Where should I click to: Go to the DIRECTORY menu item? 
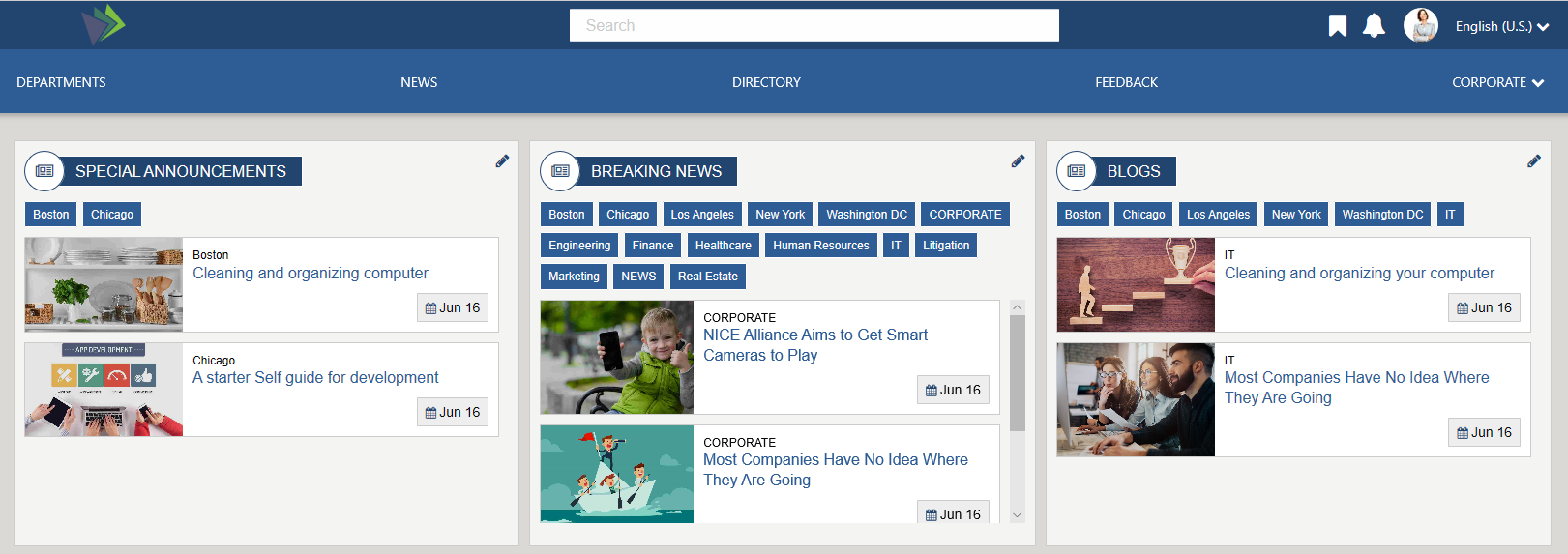[x=766, y=83]
